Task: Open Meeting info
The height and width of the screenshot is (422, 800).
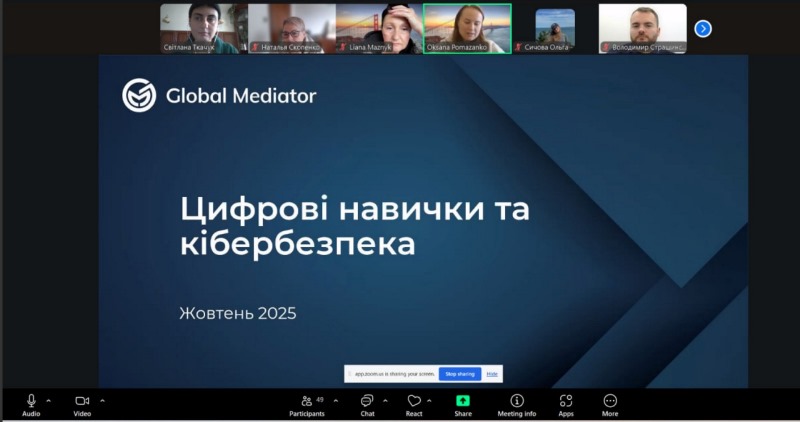Action: 517,406
